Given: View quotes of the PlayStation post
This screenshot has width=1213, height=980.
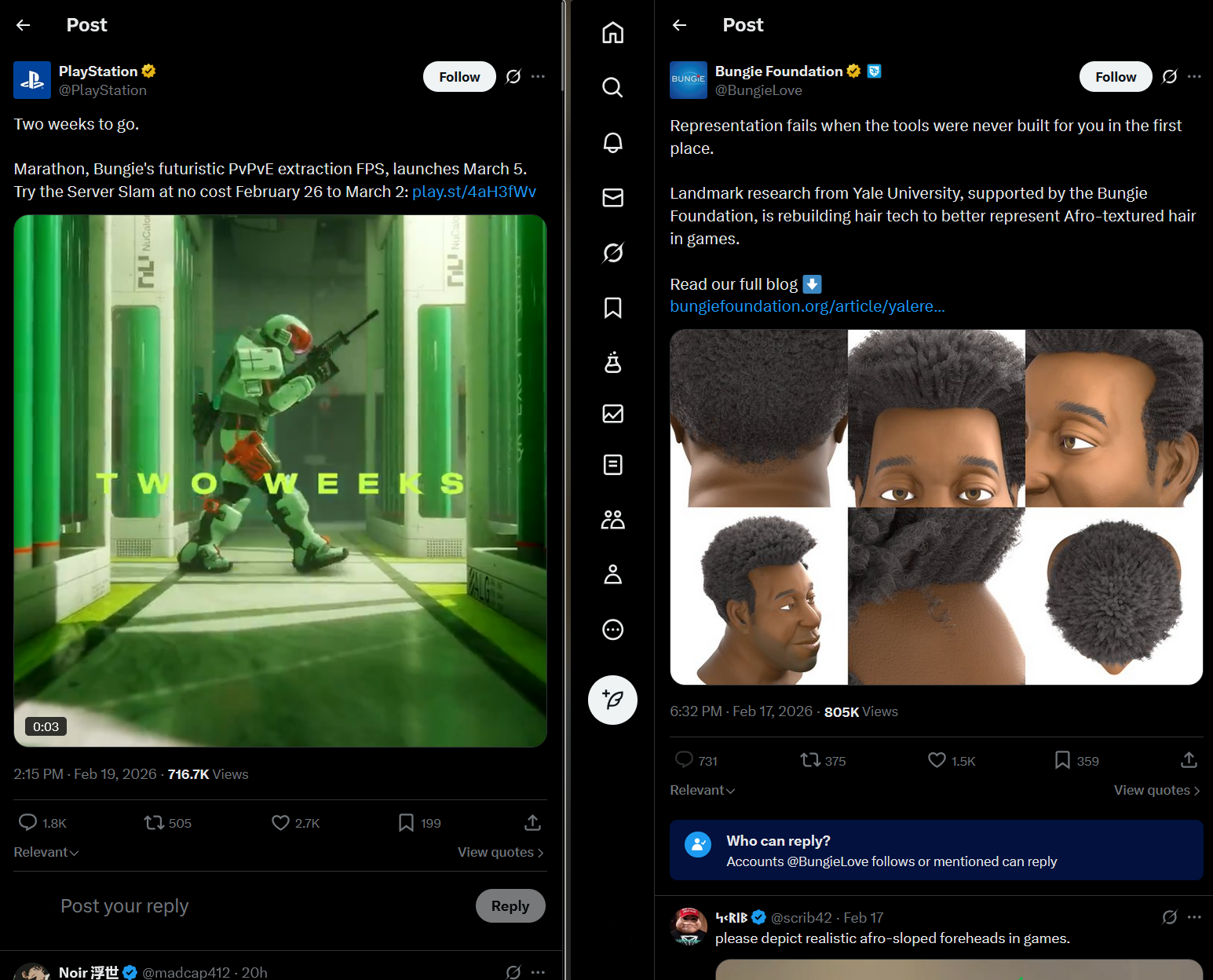Looking at the screenshot, I should pyautogui.click(x=501, y=852).
